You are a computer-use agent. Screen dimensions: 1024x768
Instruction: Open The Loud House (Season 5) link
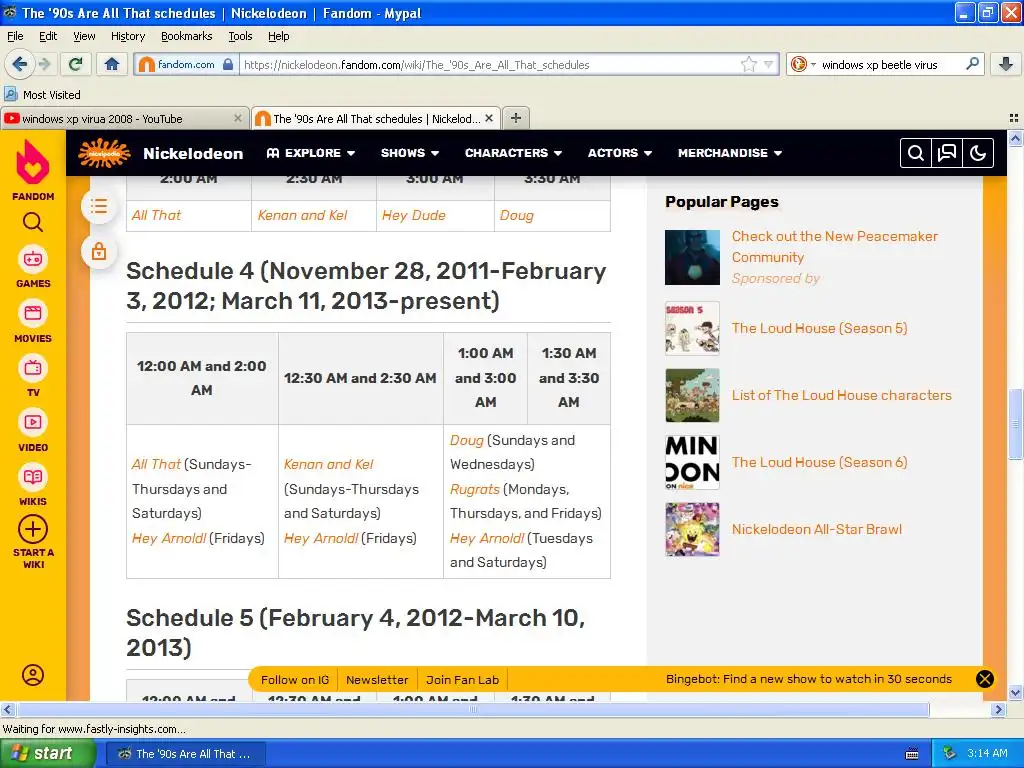tap(819, 328)
